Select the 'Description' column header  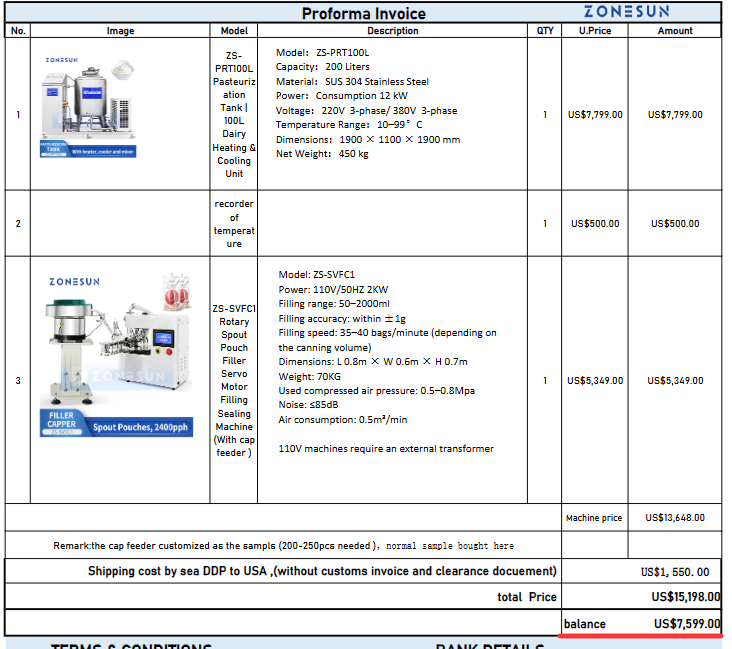pos(393,31)
